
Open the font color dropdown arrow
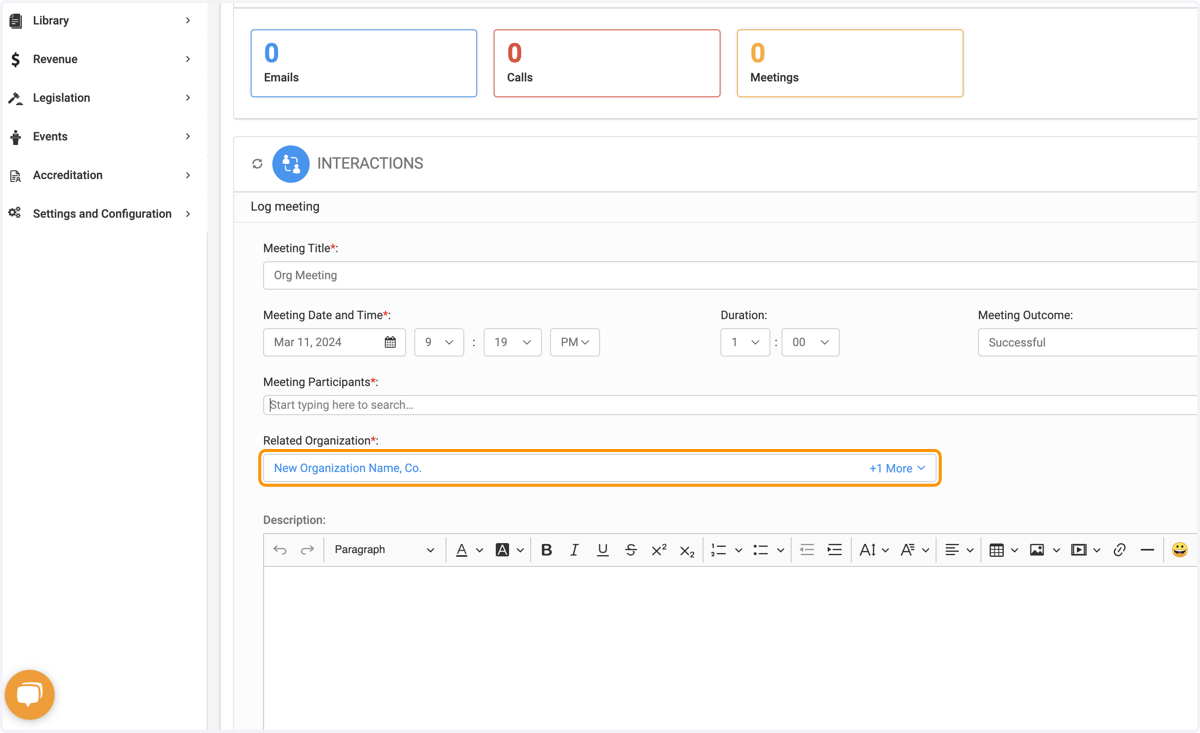[x=479, y=550]
